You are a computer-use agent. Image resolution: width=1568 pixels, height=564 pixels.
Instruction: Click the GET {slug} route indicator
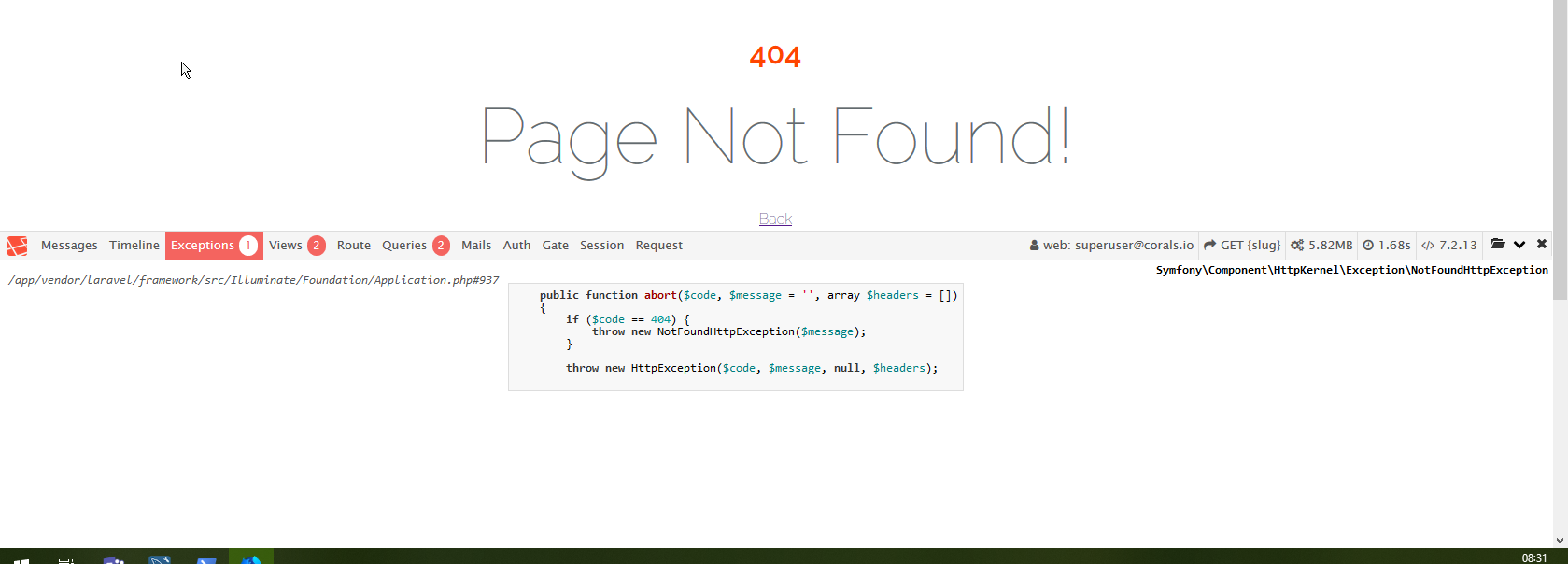pyautogui.click(x=1242, y=246)
